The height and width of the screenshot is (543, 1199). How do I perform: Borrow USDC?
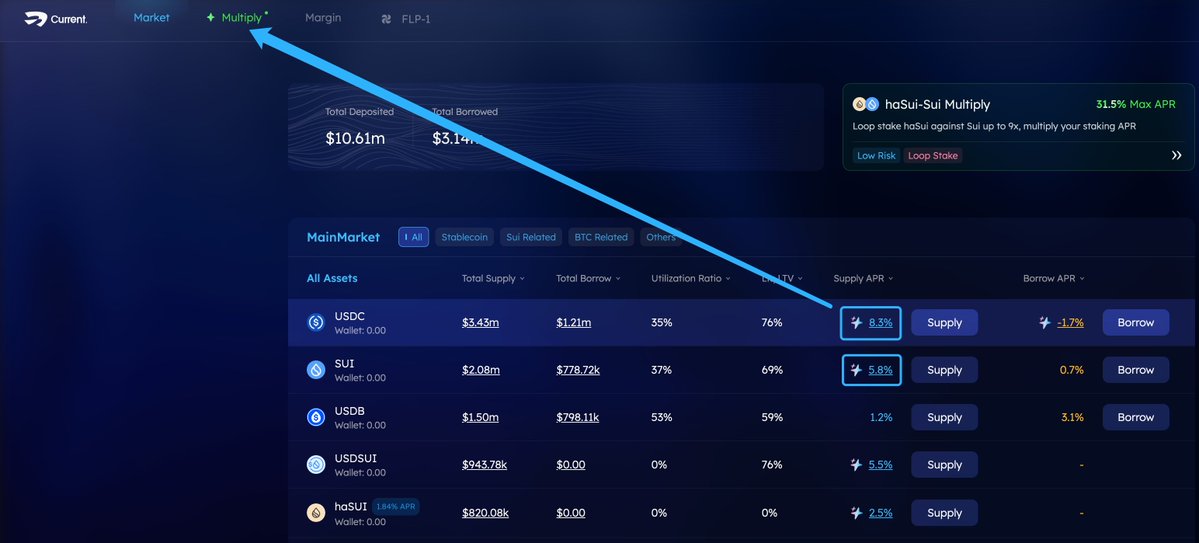(1136, 323)
